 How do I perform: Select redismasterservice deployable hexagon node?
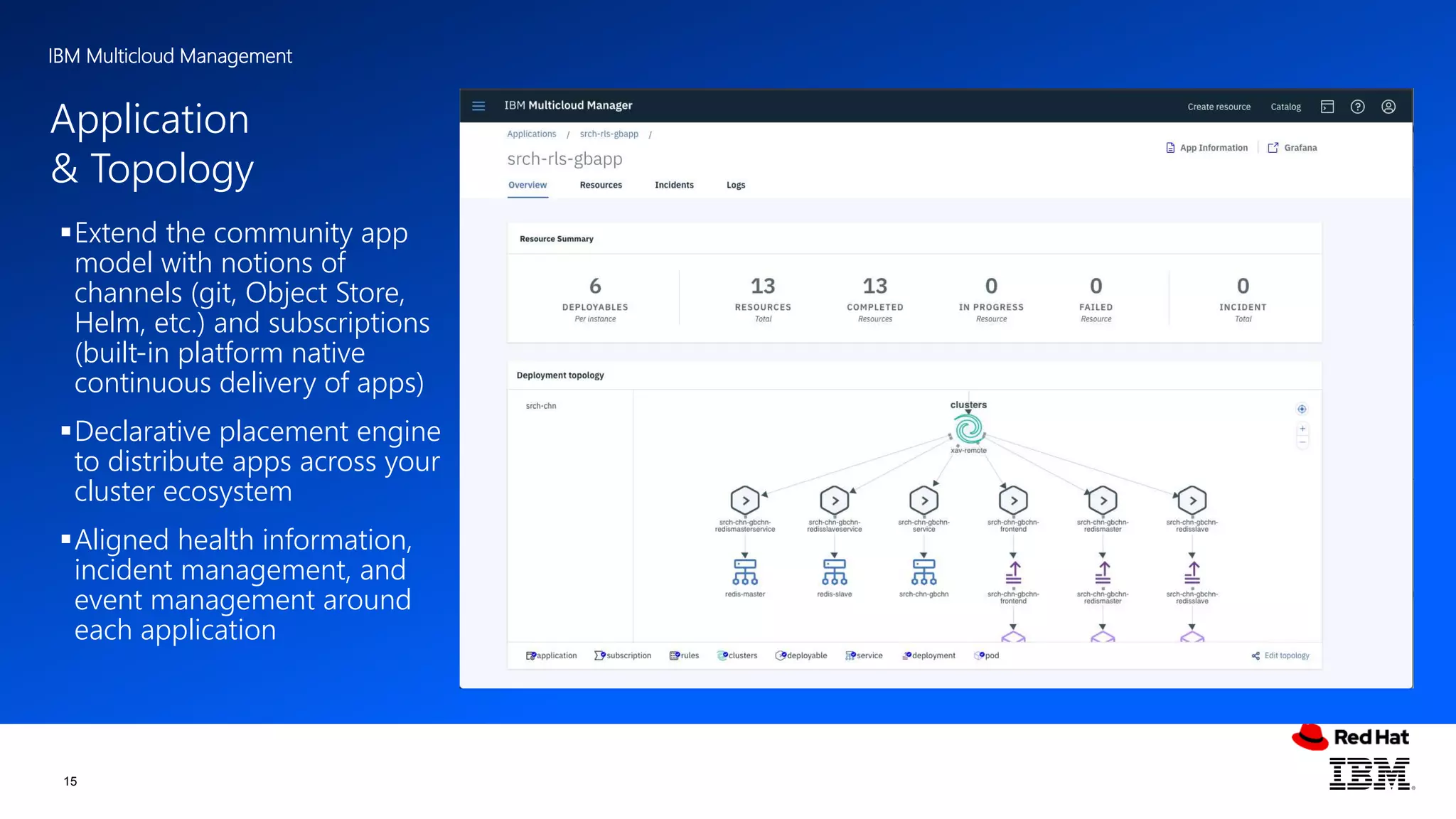click(x=745, y=500)
